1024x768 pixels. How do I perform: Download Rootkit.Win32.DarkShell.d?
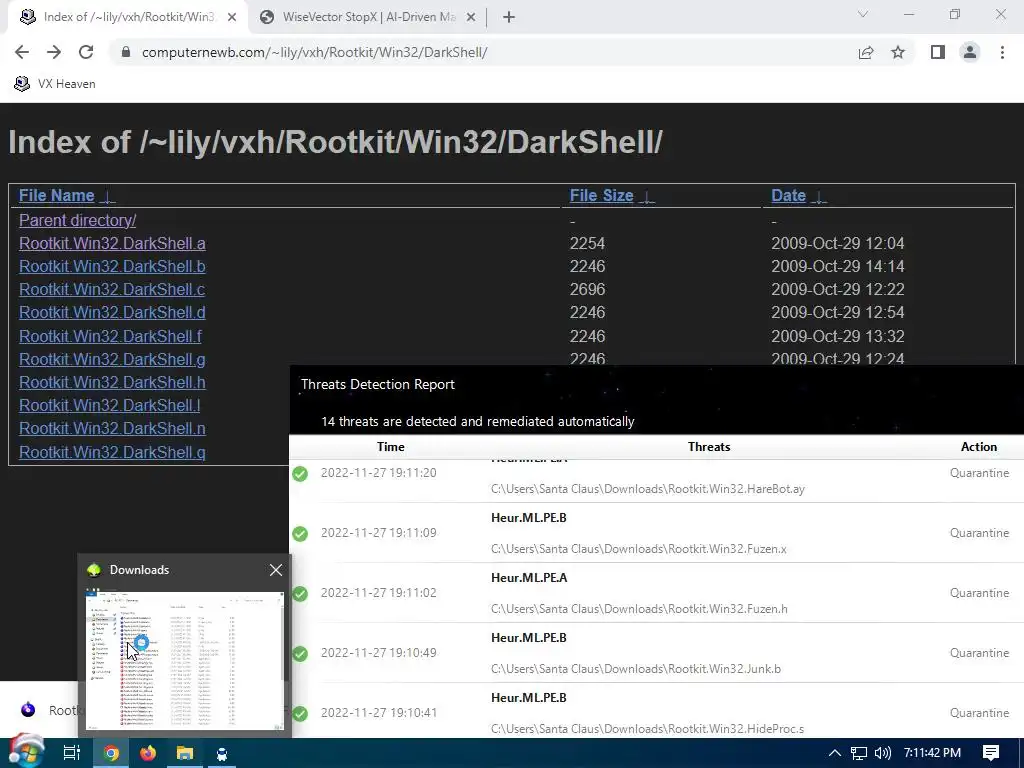point(112,312)
